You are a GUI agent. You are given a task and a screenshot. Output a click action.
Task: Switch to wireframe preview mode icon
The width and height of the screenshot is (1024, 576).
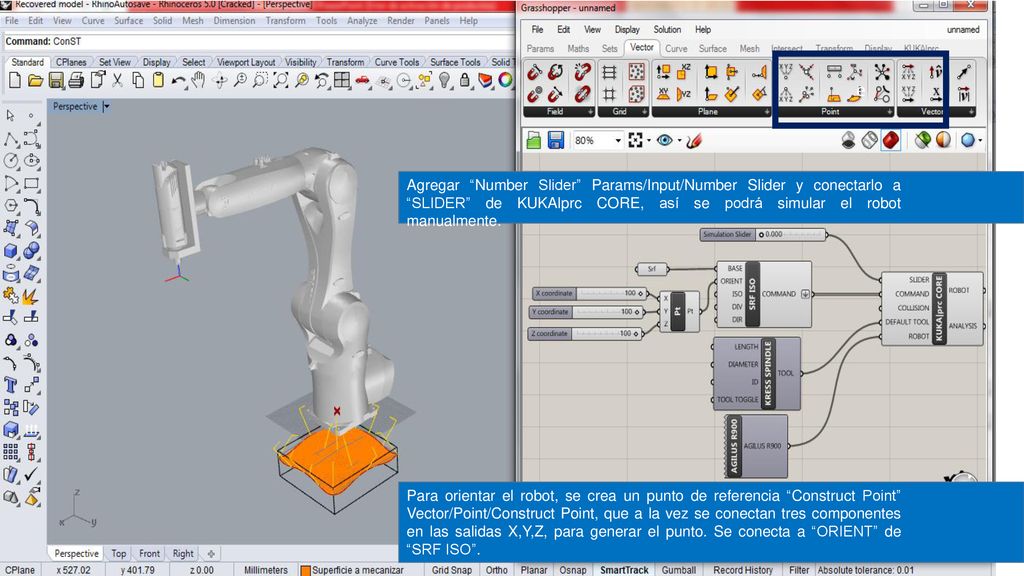(x=869, y=140)
